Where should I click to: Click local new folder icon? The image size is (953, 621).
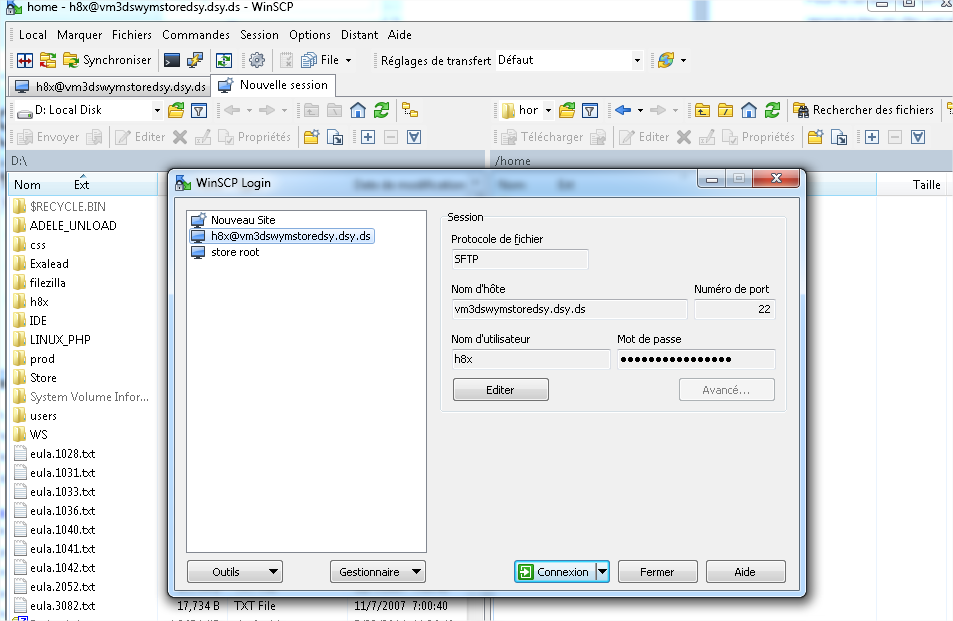click(312, 137)
